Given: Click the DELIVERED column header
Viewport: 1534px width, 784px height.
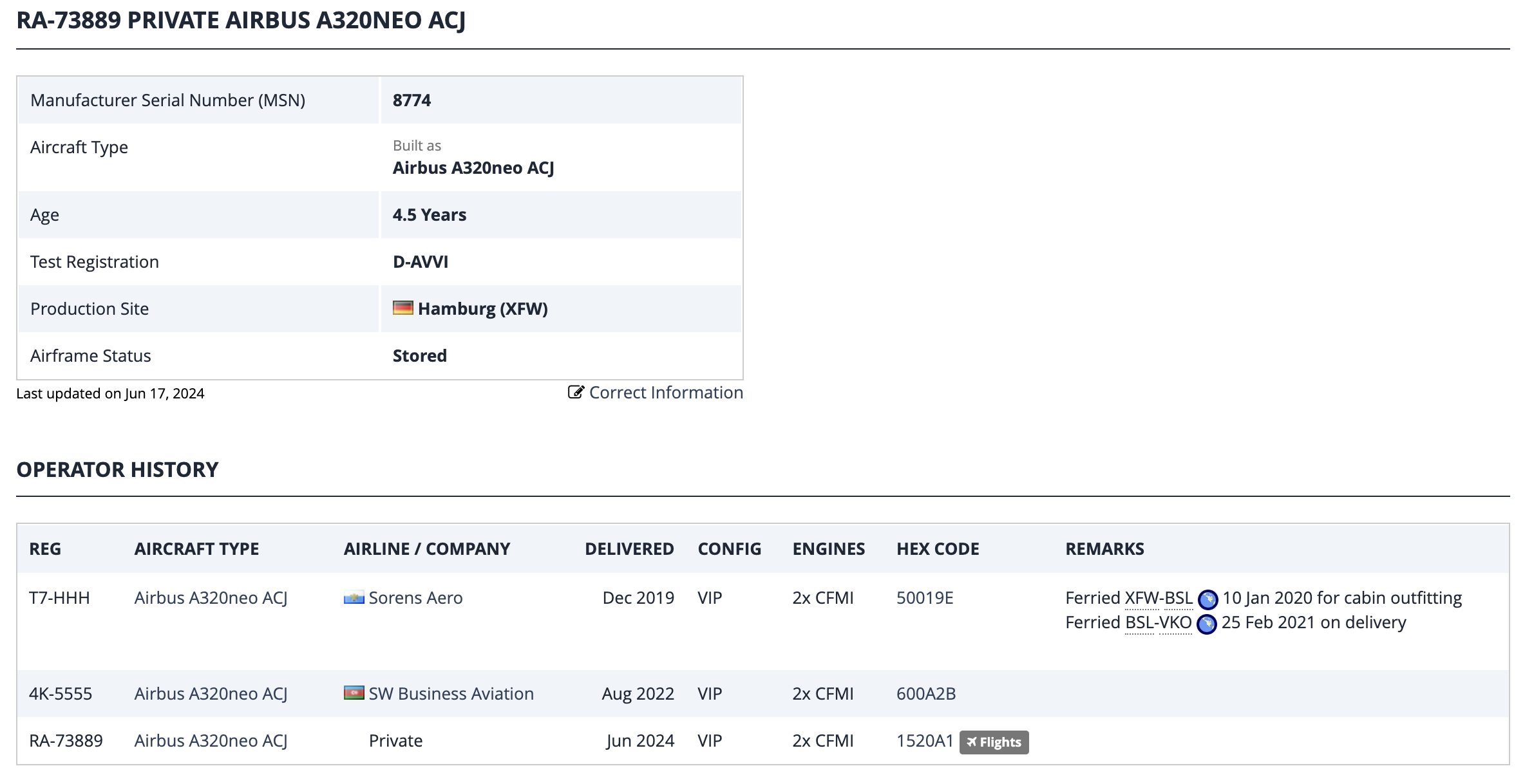Looking at the screenshot, I should click(x=629, y=549).
